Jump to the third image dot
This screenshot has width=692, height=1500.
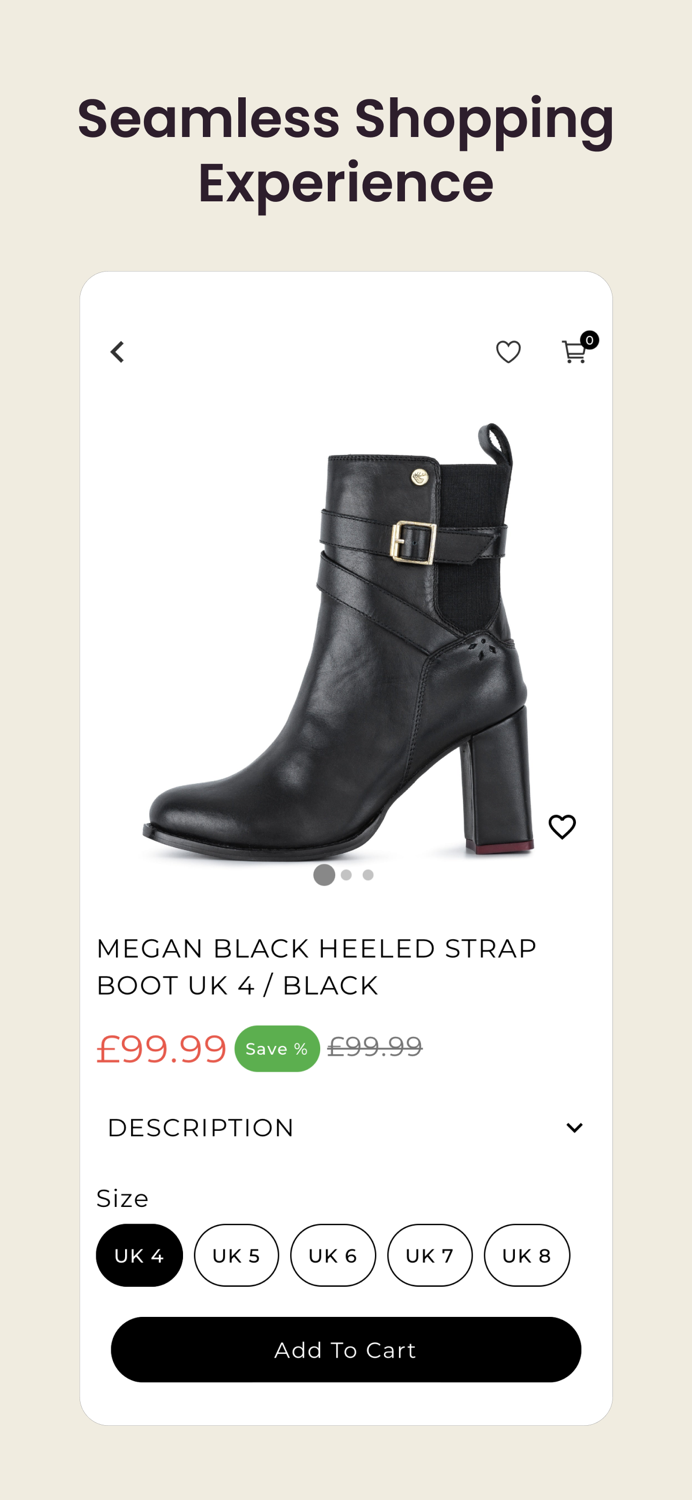(x=368, y=875)
